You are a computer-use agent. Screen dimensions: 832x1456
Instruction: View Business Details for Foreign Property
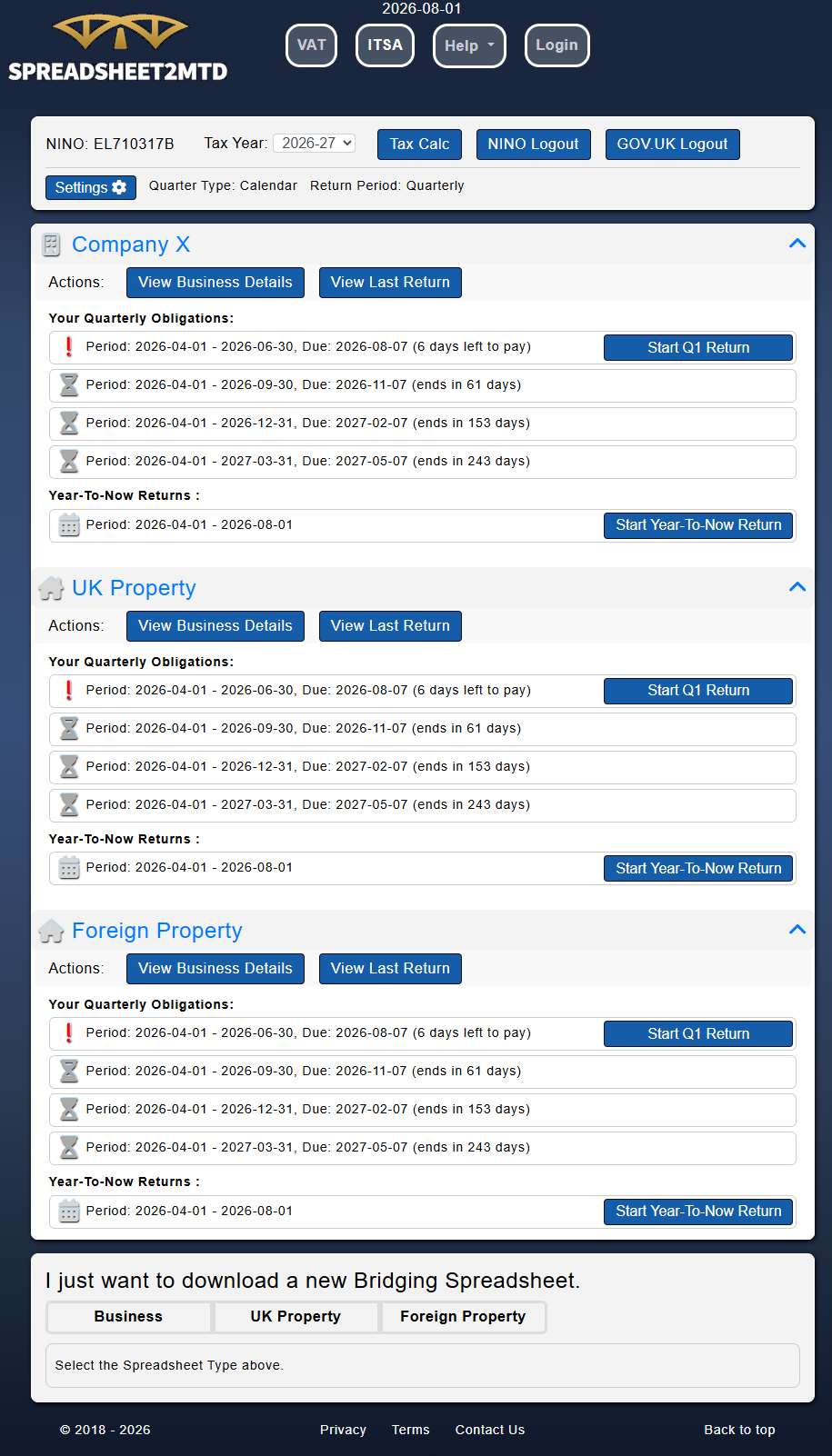216,969
